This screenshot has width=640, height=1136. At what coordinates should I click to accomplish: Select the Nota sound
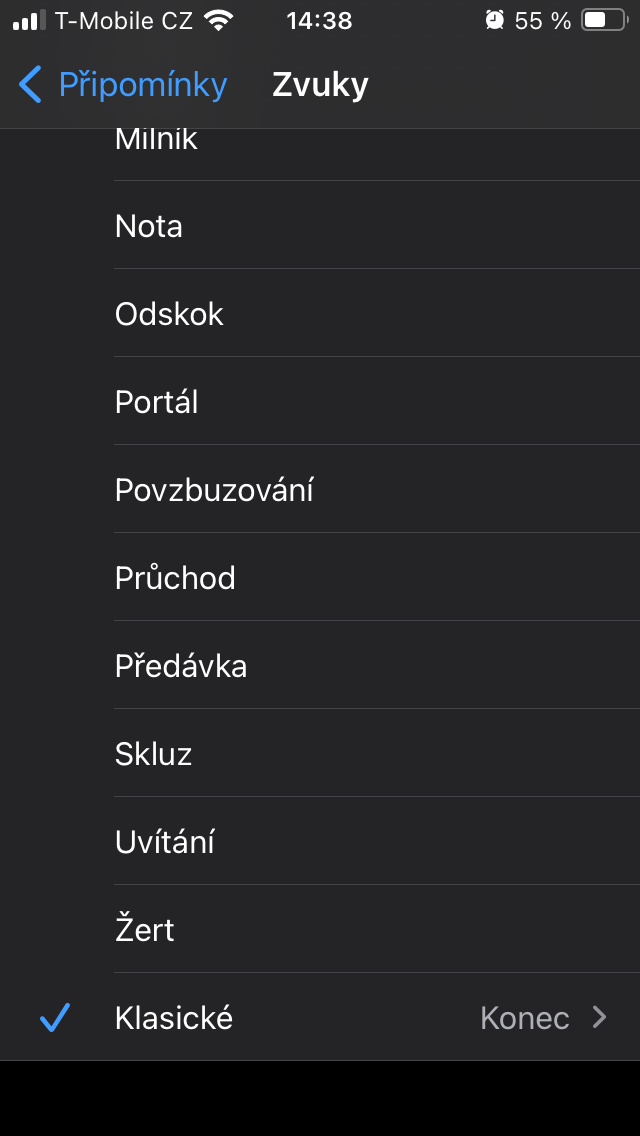pos(149,226)
